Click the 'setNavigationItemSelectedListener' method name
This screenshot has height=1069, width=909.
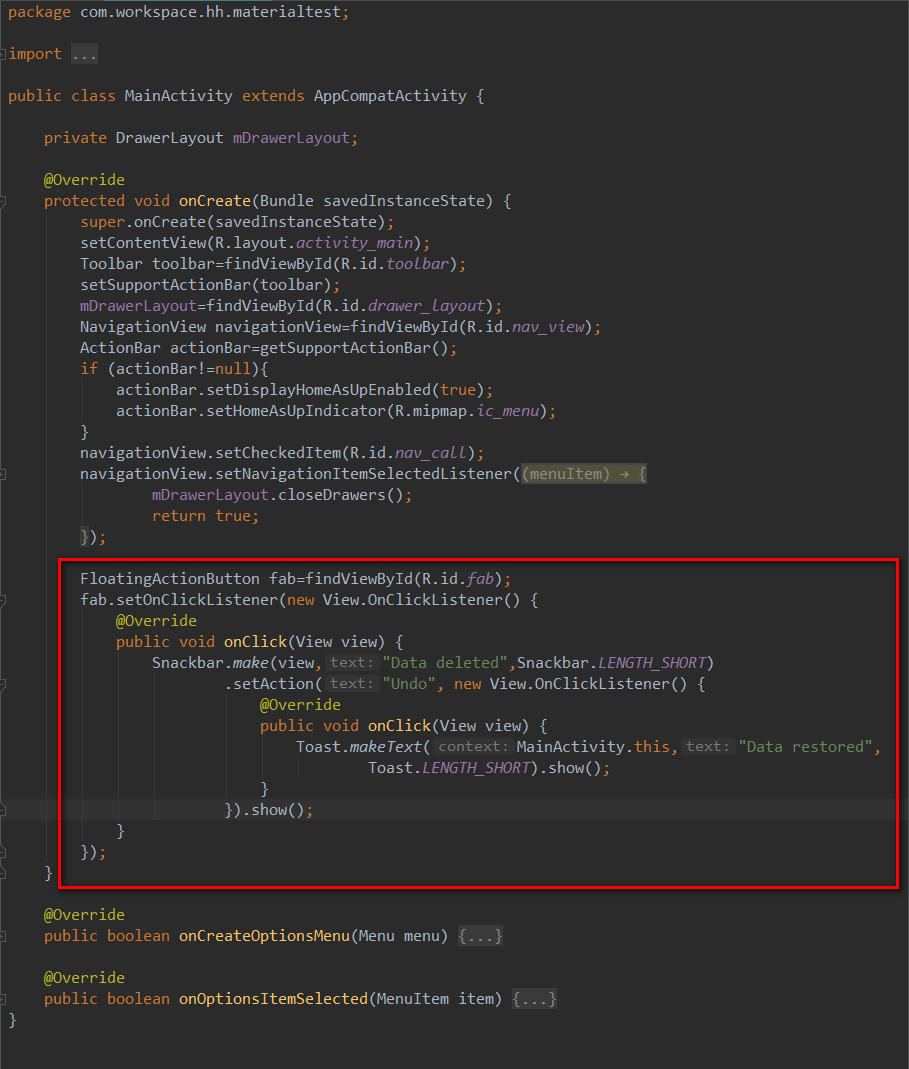363,474
